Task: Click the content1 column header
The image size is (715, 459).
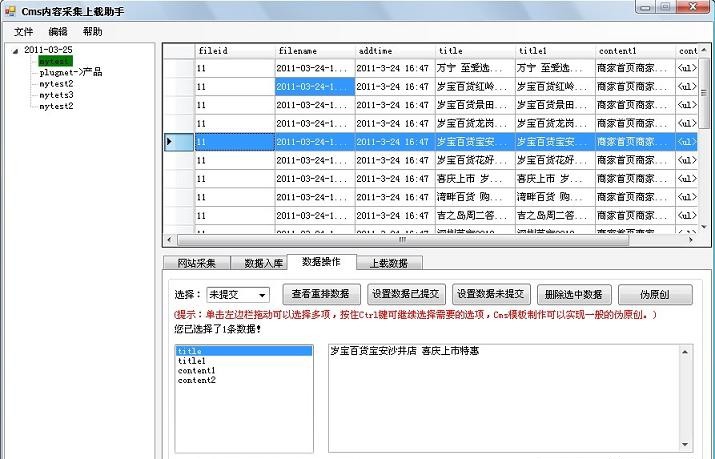Action: tap(636, 51)
